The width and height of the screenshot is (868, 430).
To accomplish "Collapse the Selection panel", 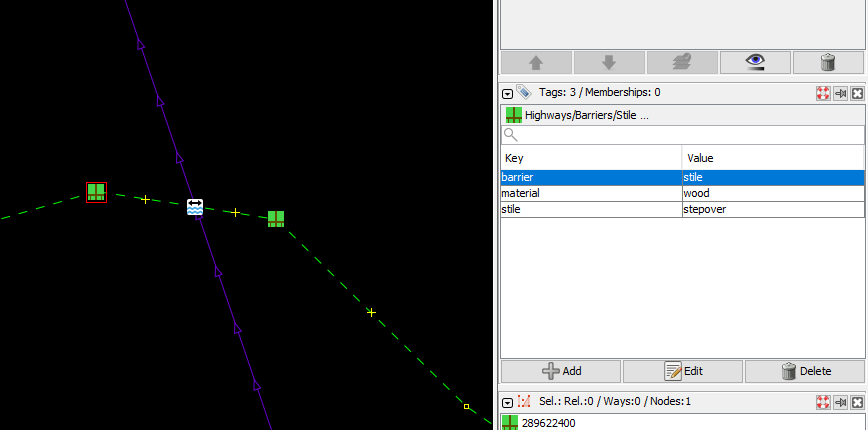I will point(508,402).
